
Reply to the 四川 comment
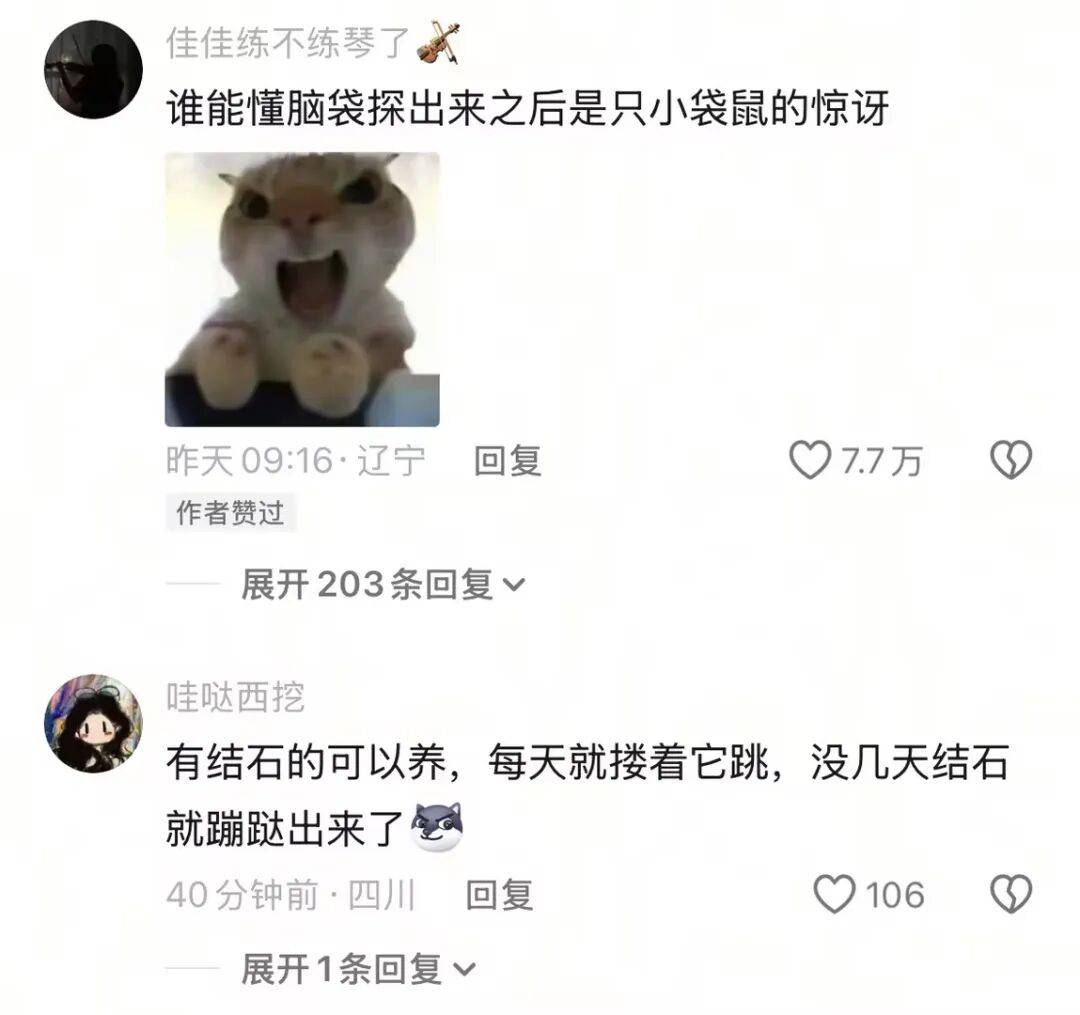[x=499, y=894]
